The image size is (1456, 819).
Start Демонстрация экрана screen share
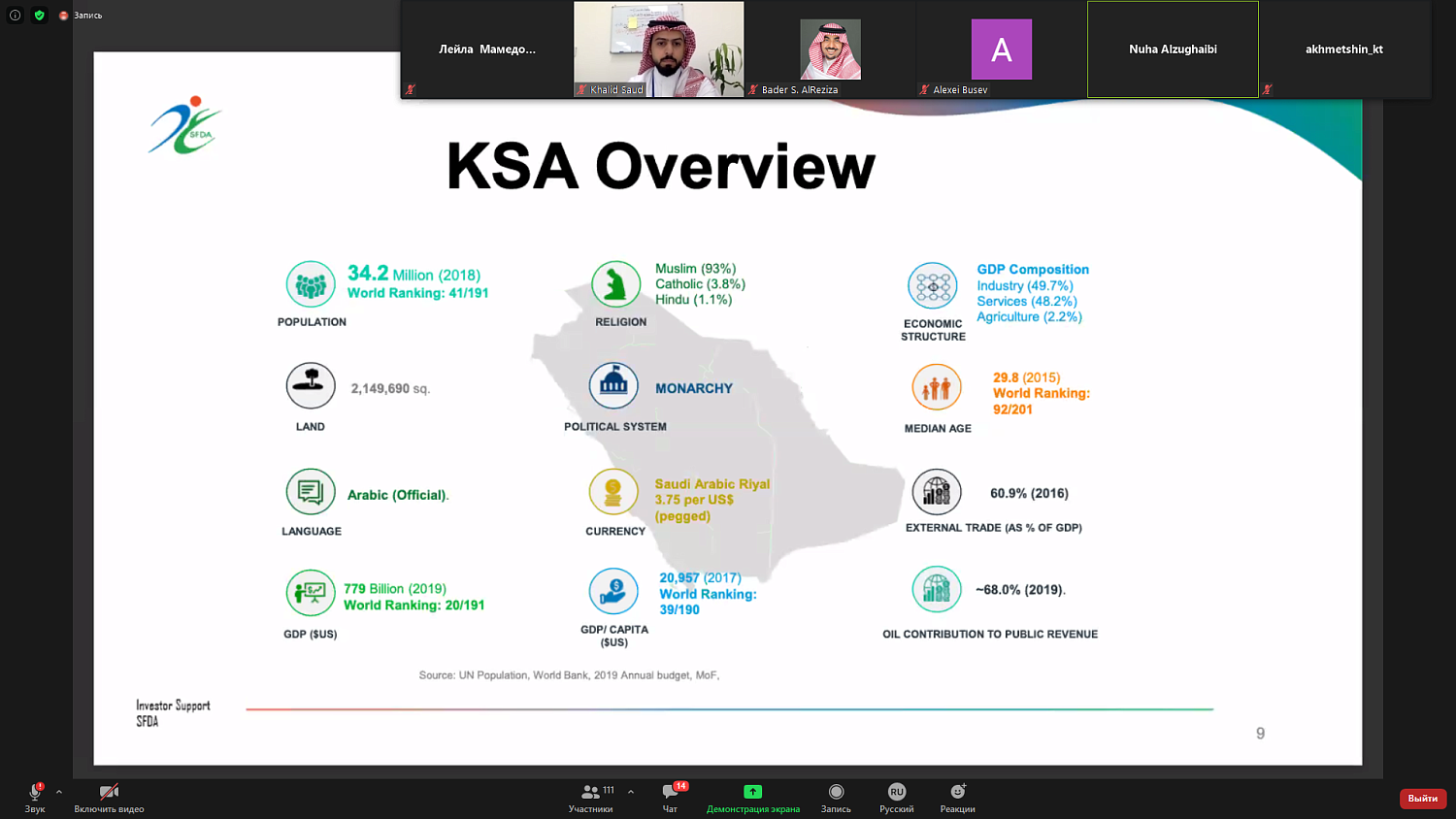tap(753, 798)
